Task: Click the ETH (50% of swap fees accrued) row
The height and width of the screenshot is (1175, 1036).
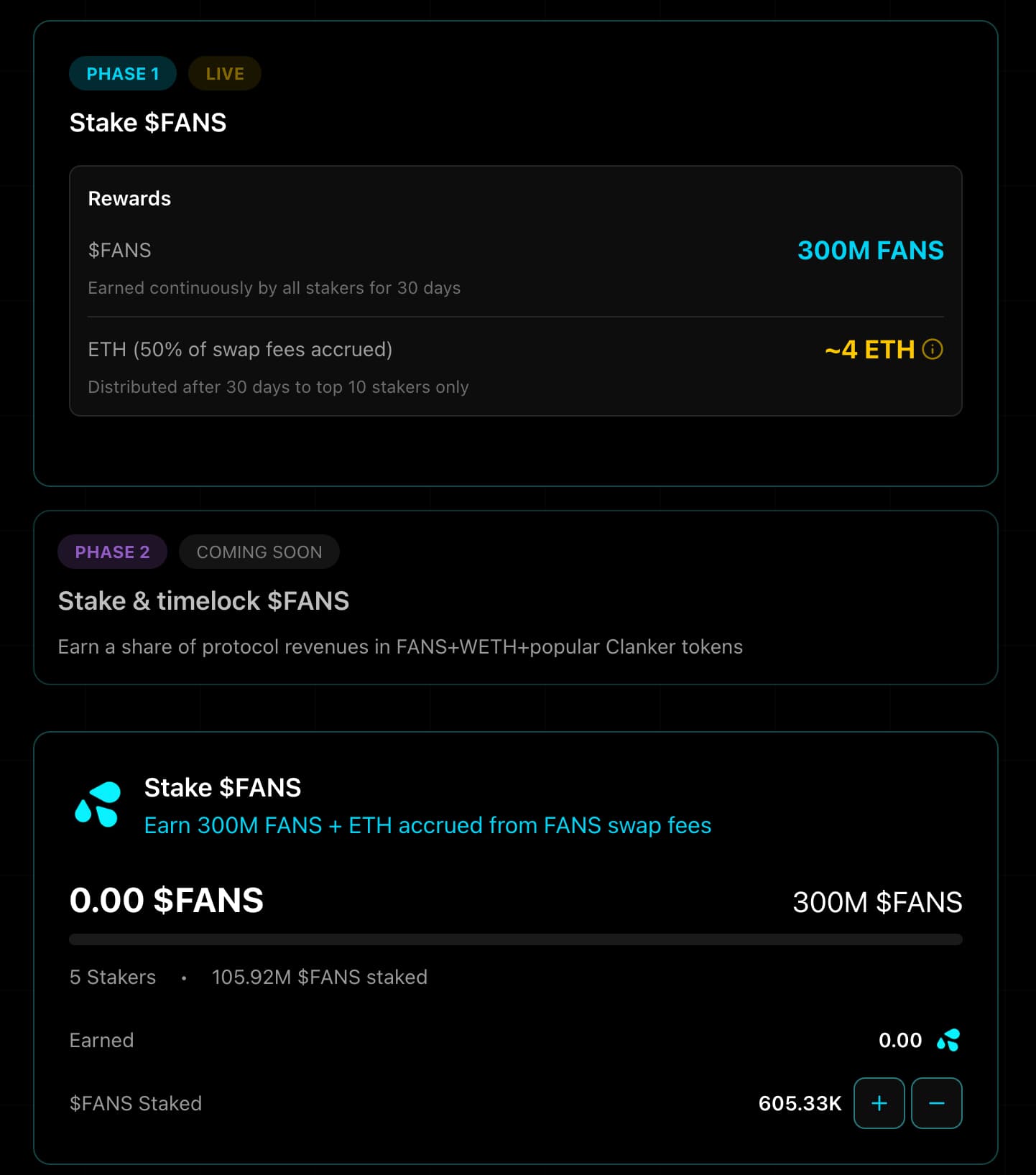Action: 240,350
